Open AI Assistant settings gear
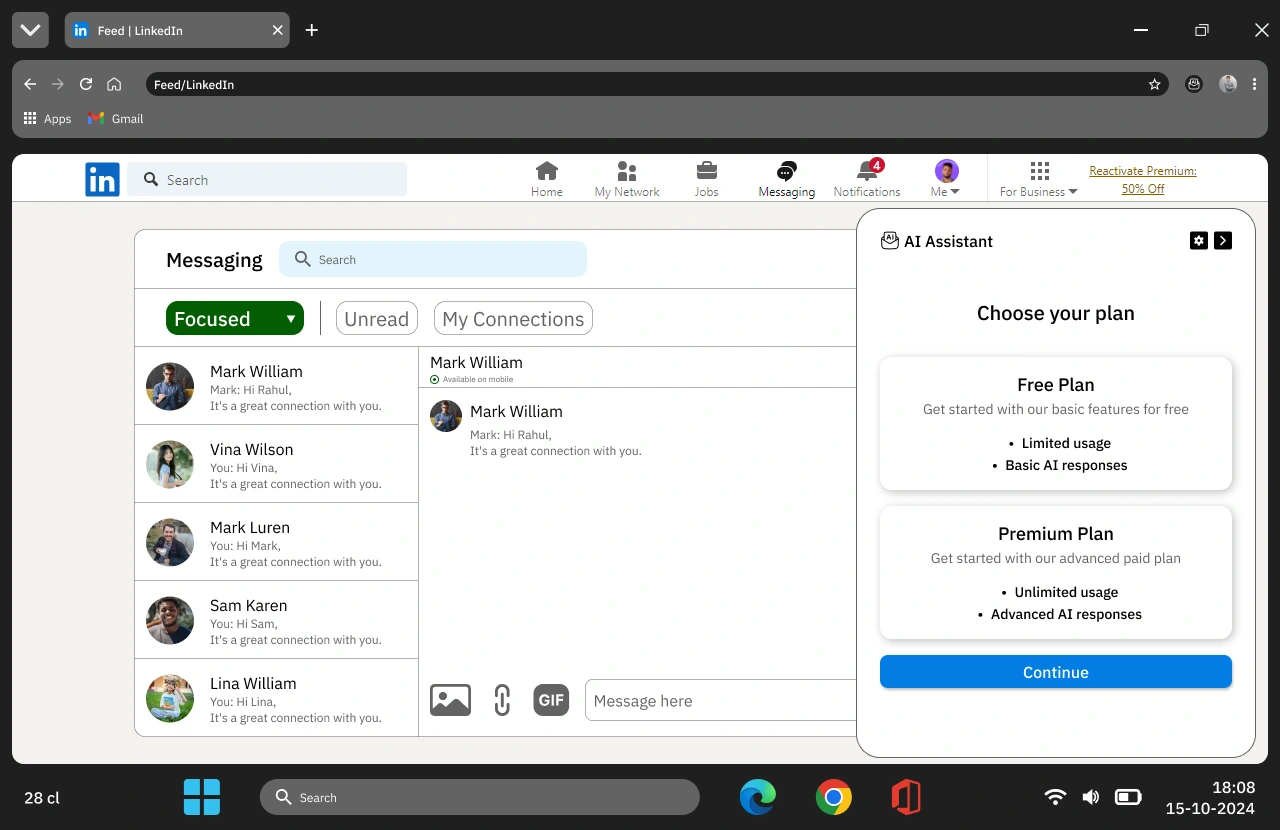Viewport: 1280px width, 830px height. tap(1199, 240)
